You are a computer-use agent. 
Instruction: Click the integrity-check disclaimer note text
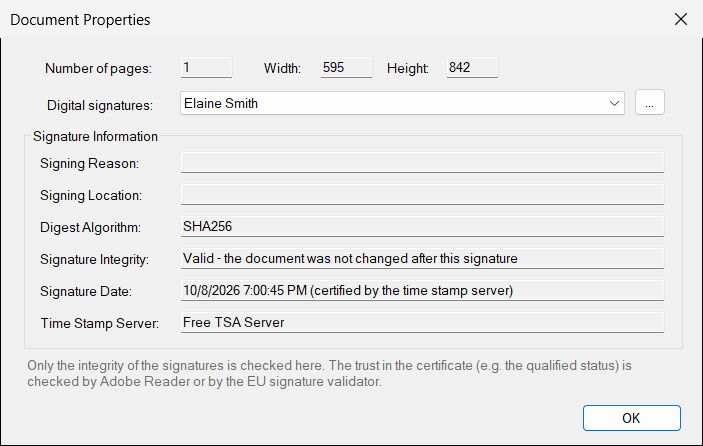pyautogui.click(x=329, y=373)
